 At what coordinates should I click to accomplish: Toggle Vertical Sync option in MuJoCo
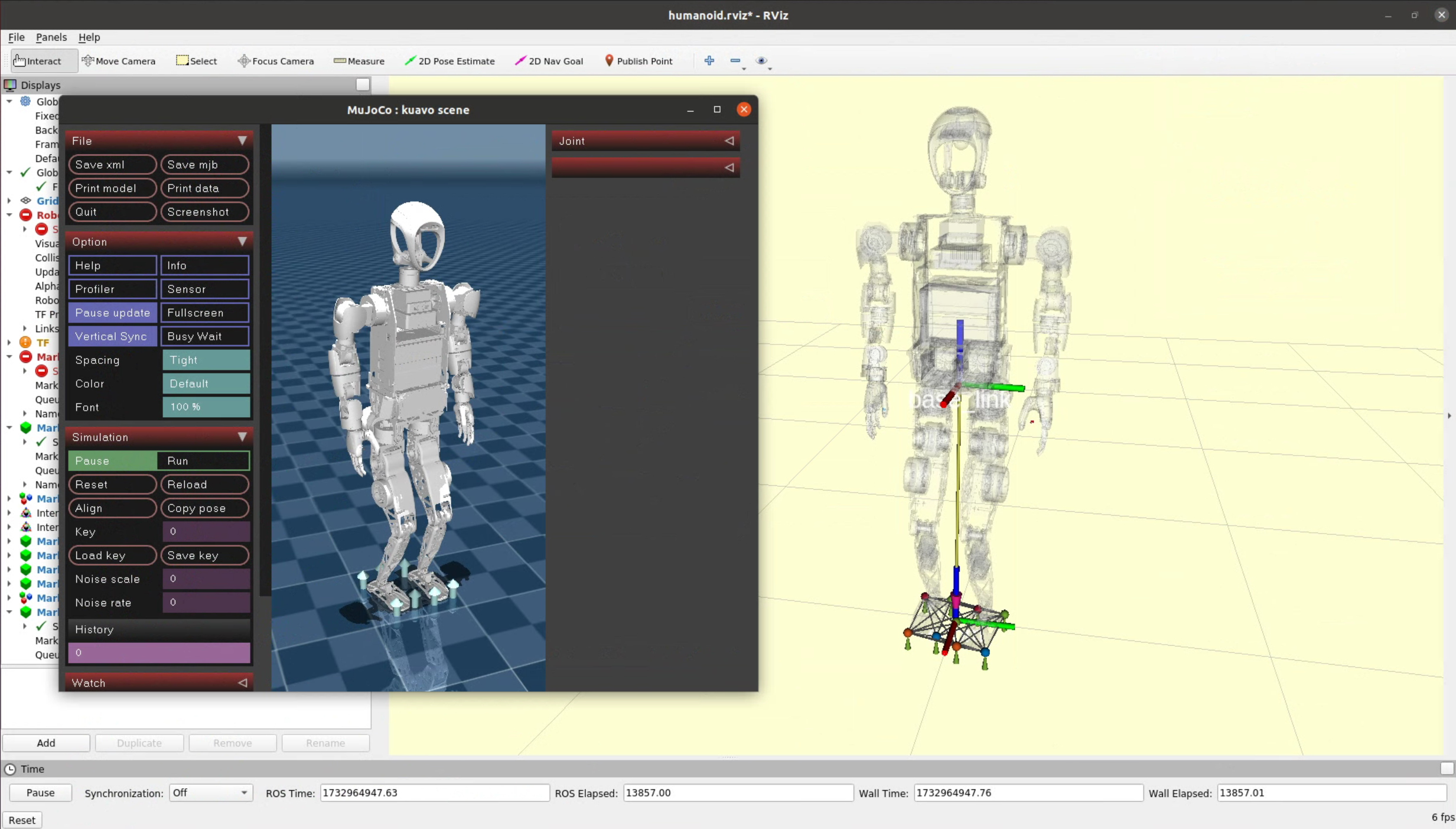(112, 336)
